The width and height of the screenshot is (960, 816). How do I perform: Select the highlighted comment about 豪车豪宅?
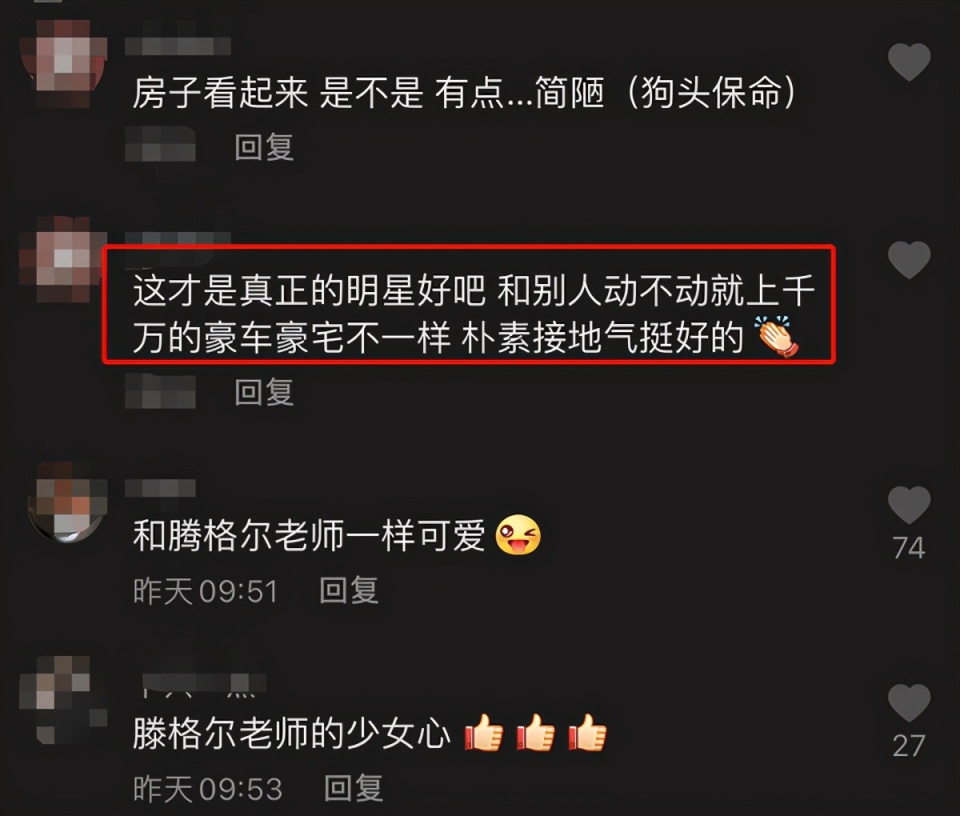[468, 305]
